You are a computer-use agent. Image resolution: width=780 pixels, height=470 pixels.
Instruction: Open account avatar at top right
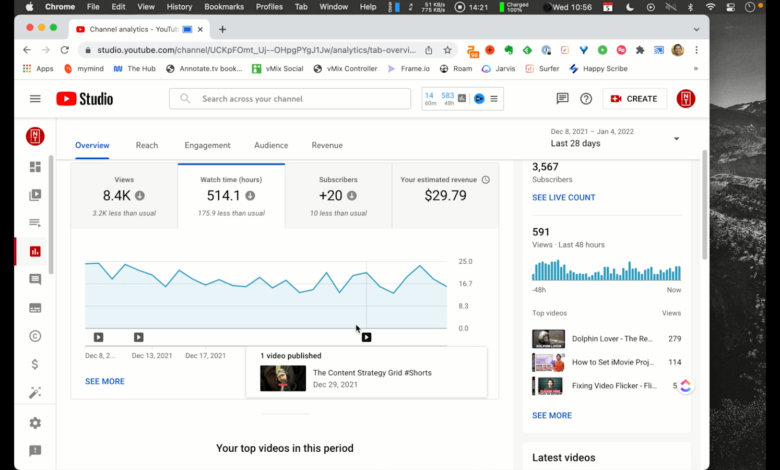(x=685, y=98)
